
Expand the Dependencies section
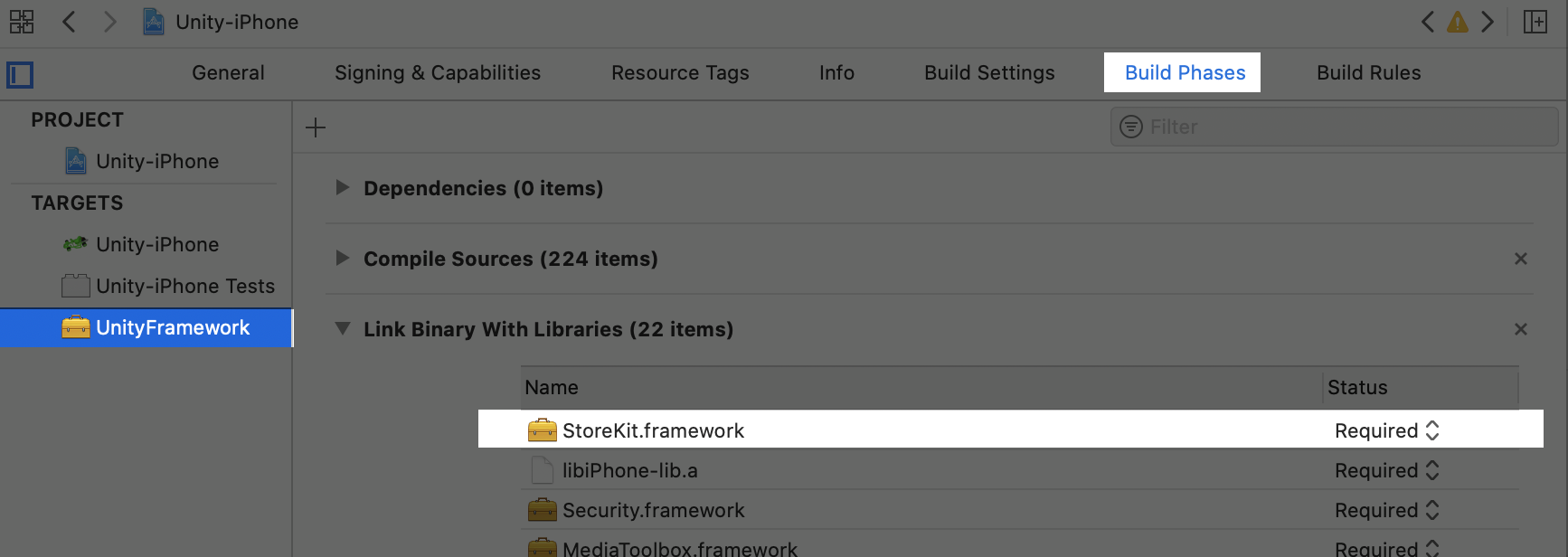343,188
